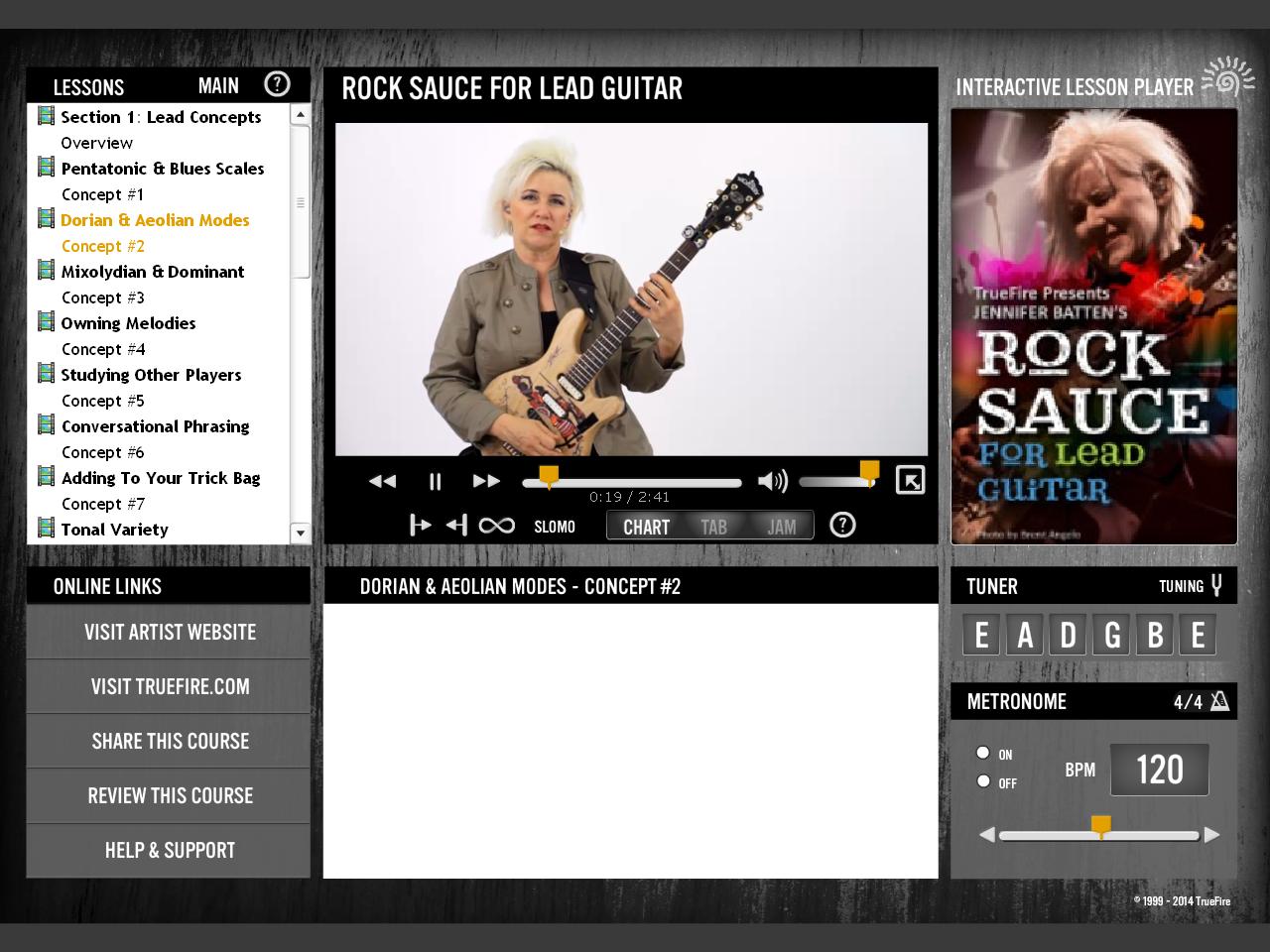Open lesson Concept #1
Viewport: 1270px width, 952px height.
pos(102,194)
